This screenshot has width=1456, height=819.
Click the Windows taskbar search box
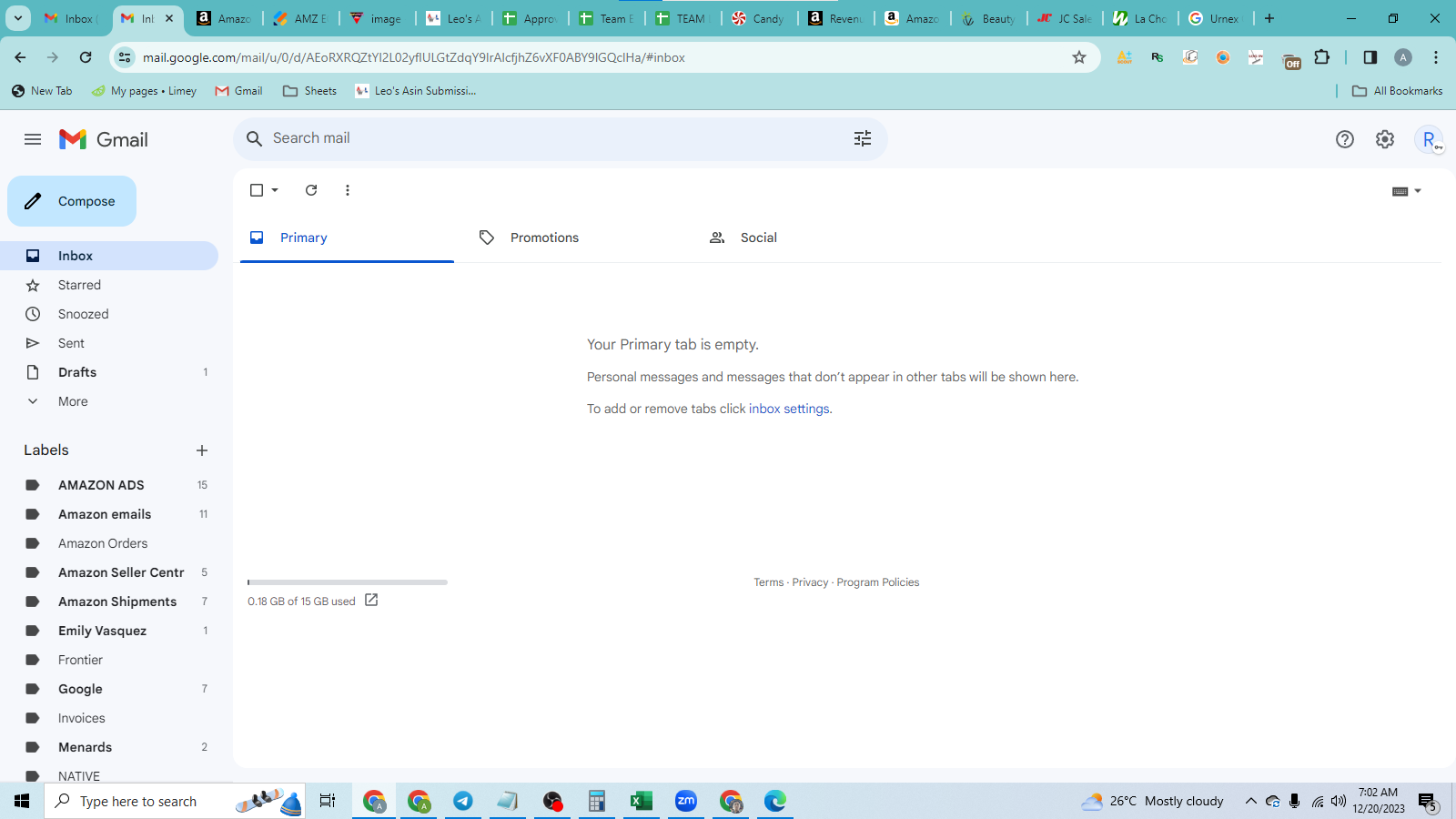pyautogui.click(x=175, y=801)
